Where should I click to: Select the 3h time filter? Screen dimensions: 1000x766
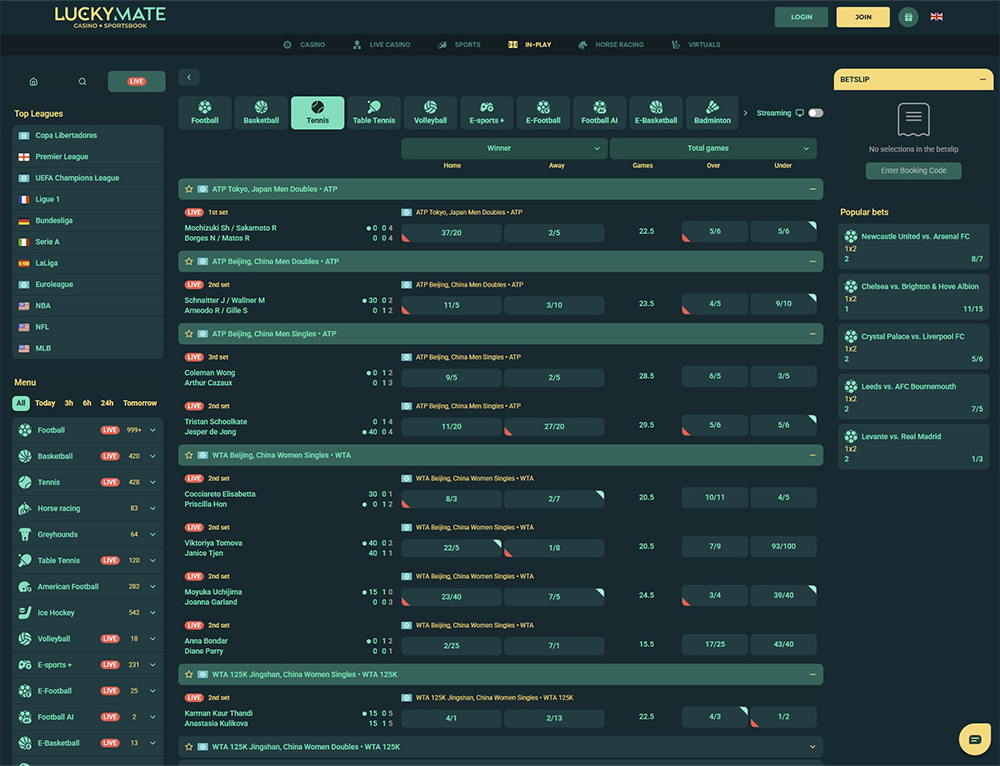click(x=69, y=403)
